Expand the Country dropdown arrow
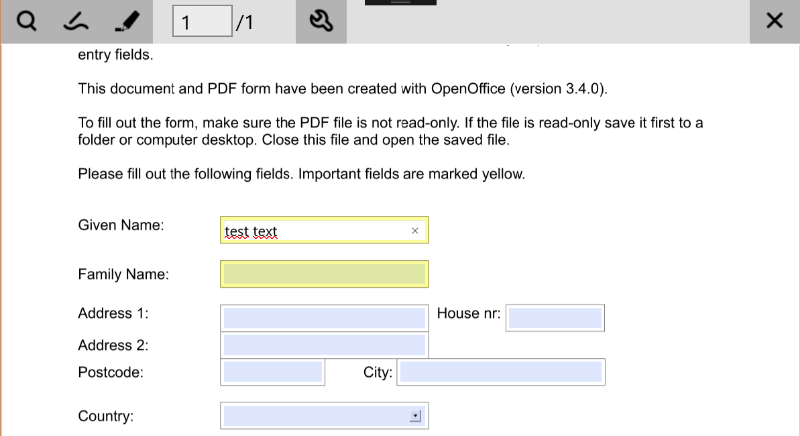800x436 pixels. pos(416,417)
